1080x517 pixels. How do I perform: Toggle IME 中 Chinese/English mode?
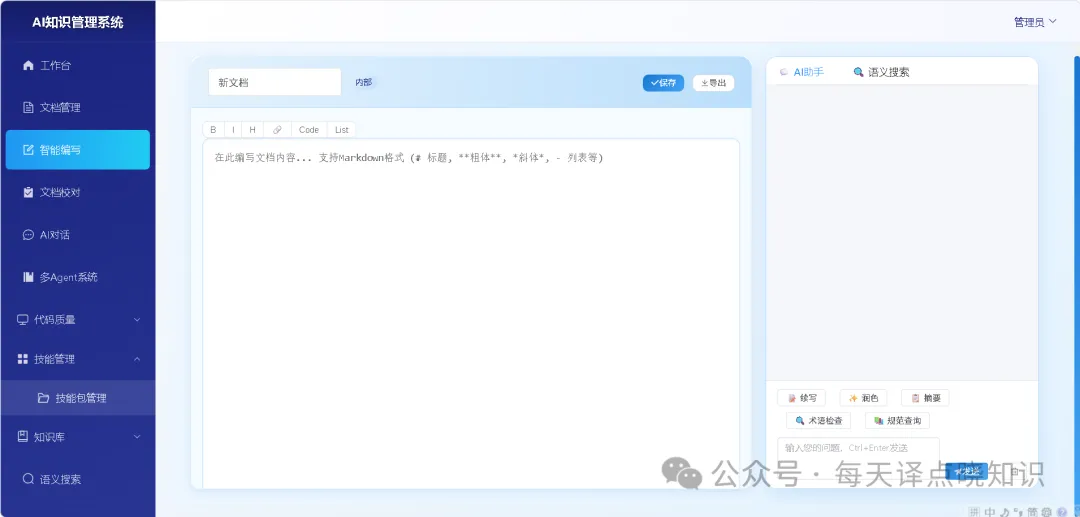click(x=990, y=511)
